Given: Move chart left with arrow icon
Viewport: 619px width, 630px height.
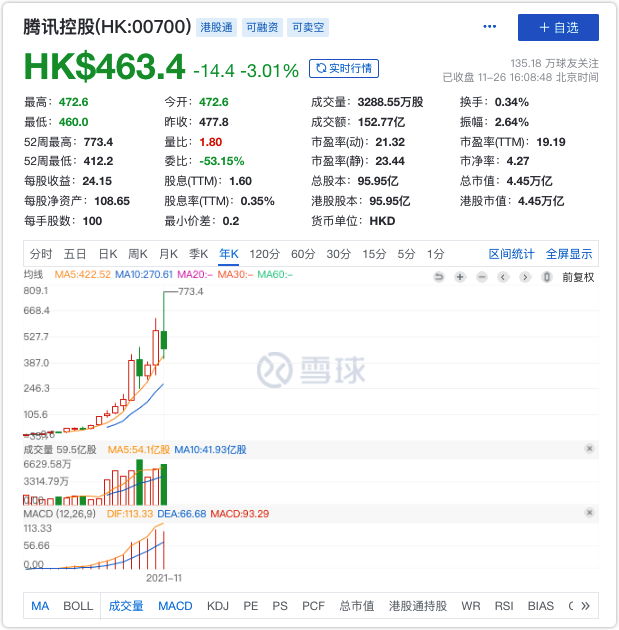Looking at the screenshot, I should (503, 277).
